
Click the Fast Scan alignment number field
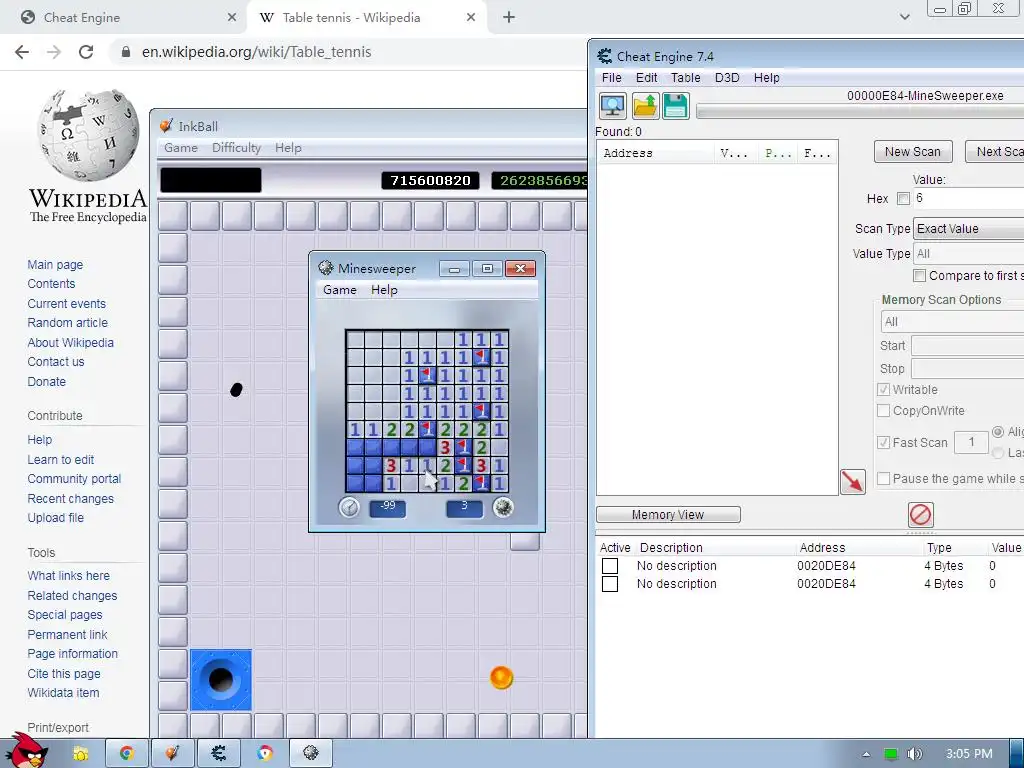pos(971,443)
